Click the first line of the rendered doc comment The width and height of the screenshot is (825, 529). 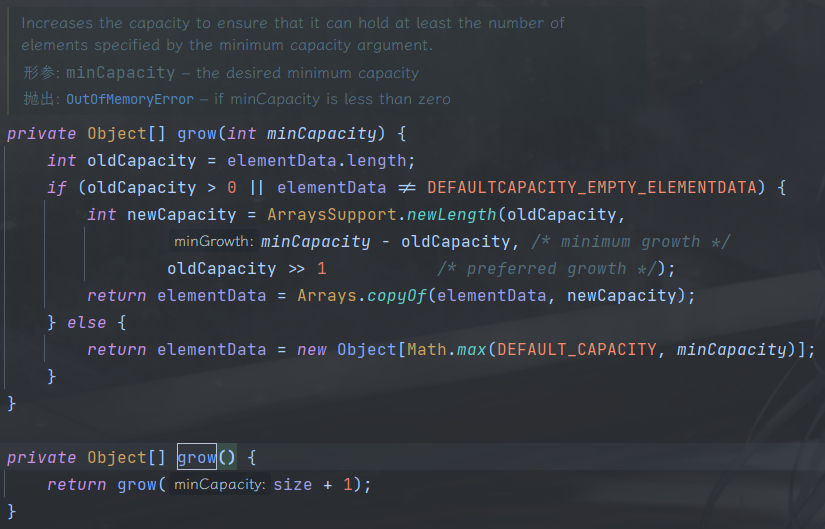tap(293, 23)
